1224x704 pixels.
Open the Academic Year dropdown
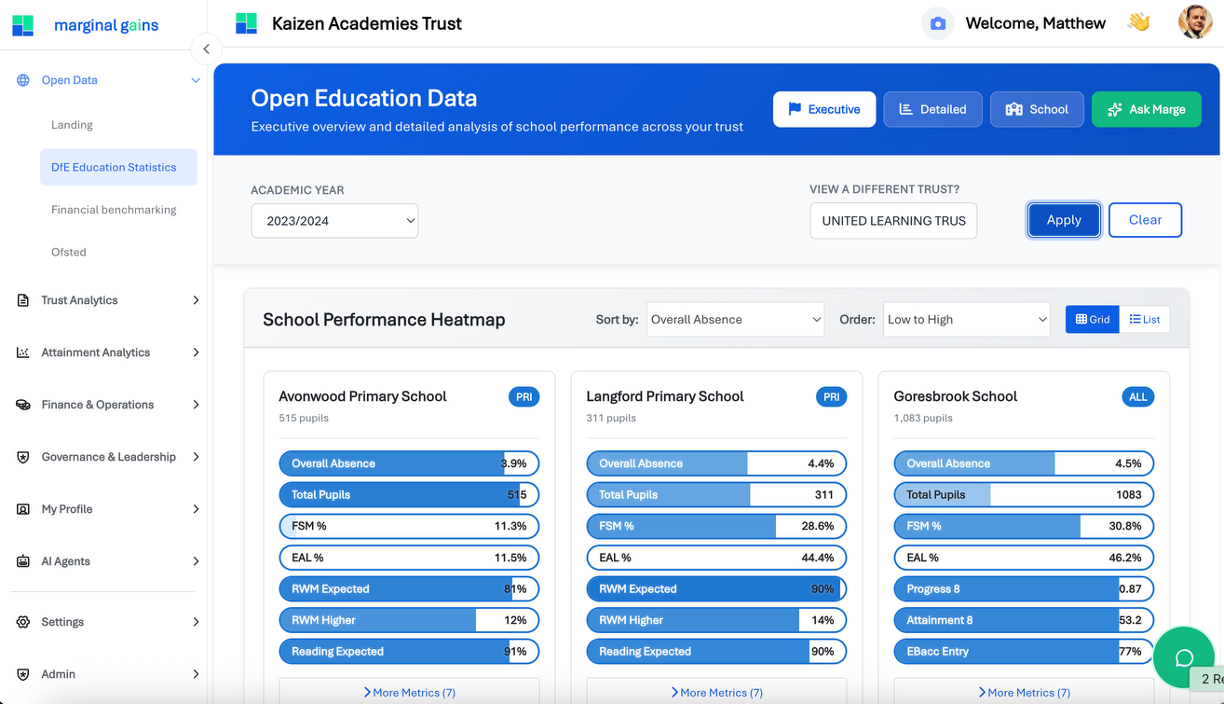click(x=334, y=220)
